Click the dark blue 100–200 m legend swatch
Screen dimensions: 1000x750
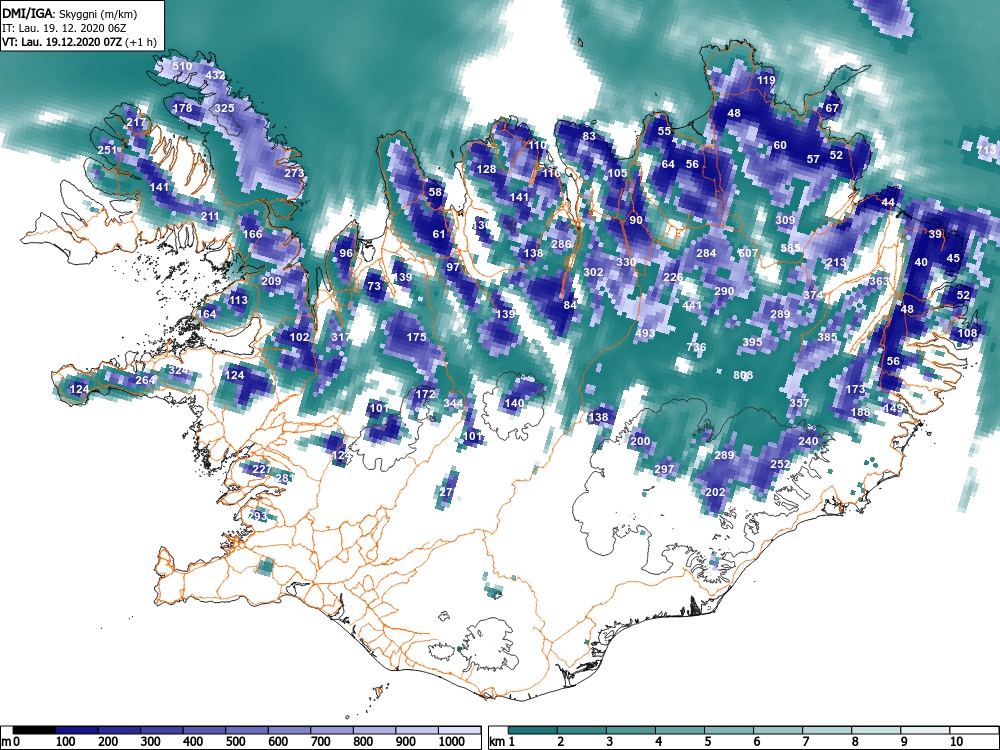tap(77, 730)
